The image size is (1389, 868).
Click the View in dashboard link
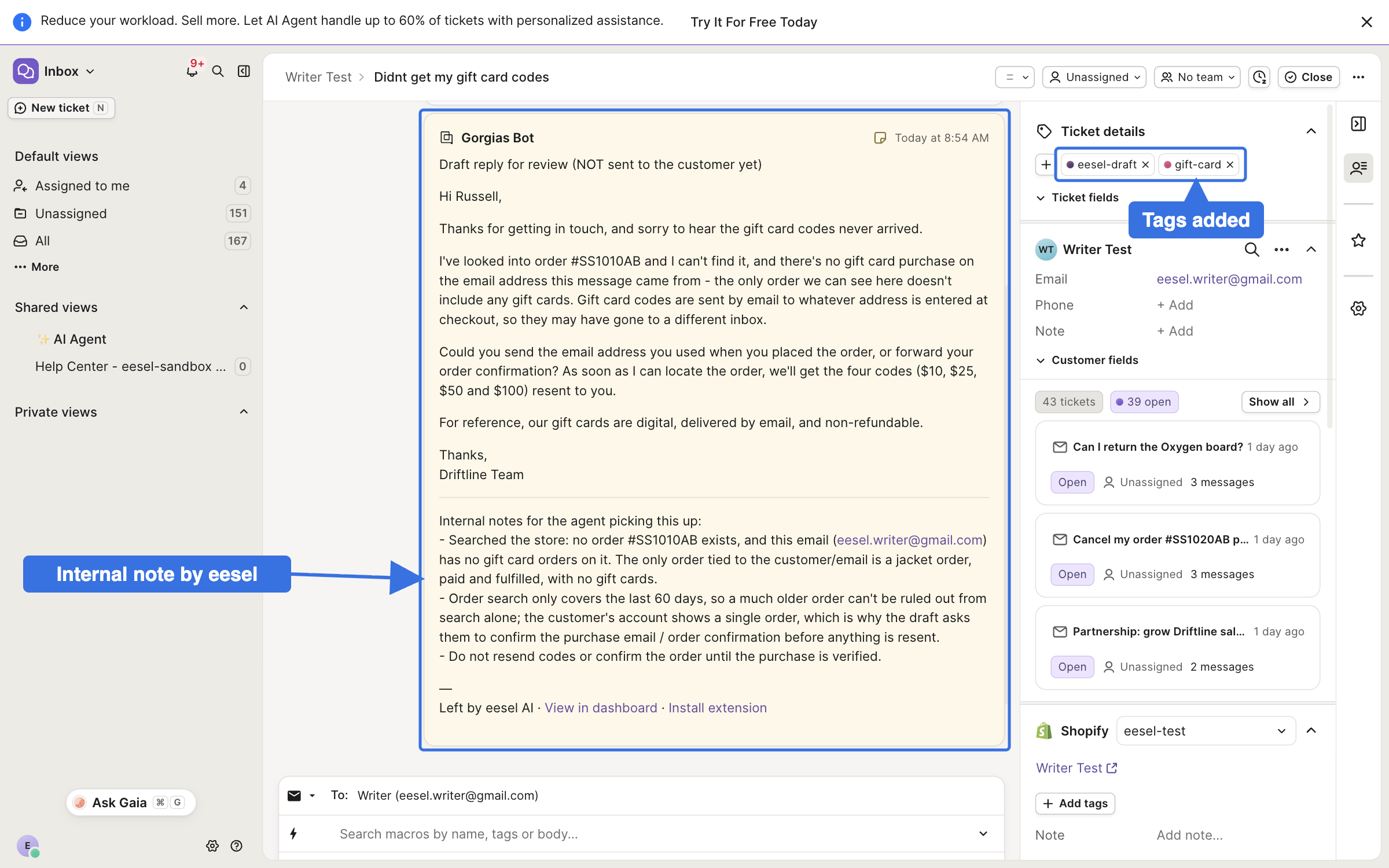(x=601, y=708)
